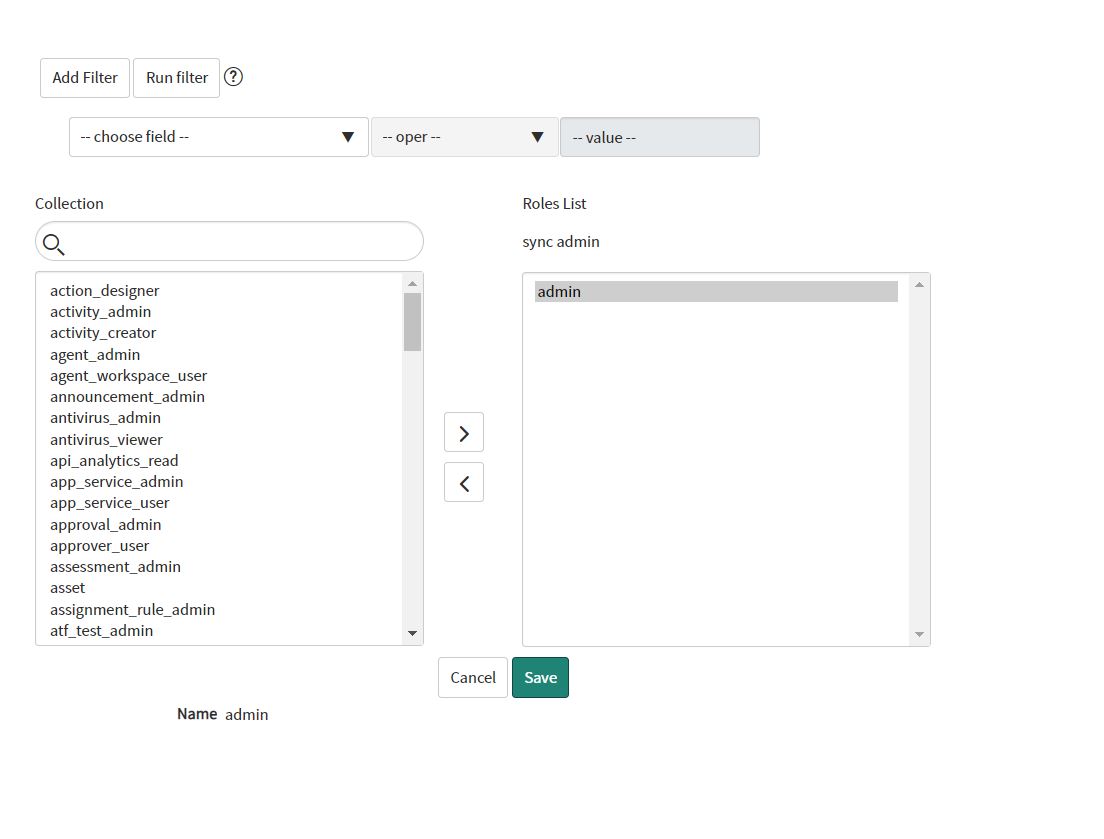Screen dimensions: 1104x839
Task: Click the down arrow on the Collection scrollbar
Action: (x=412, y=632)
